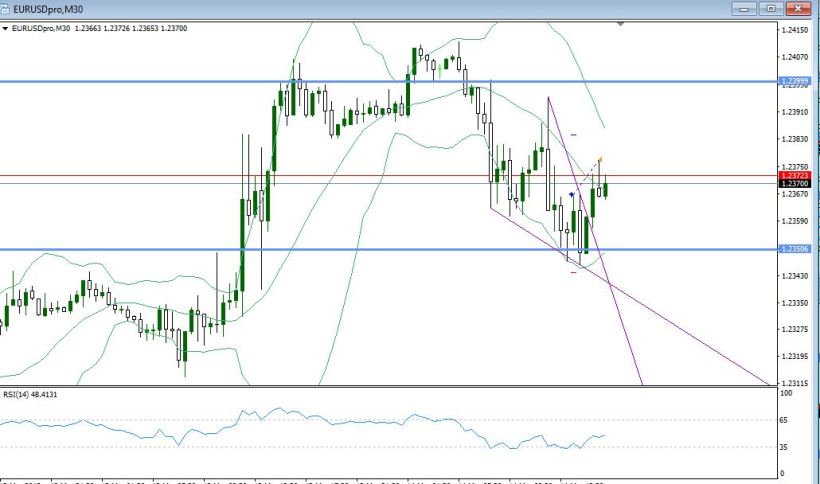Image resolution: width=820 pixels, height=484 pixels.
Task: Click the chart window icon in title bar
Action: pos(4,9)
